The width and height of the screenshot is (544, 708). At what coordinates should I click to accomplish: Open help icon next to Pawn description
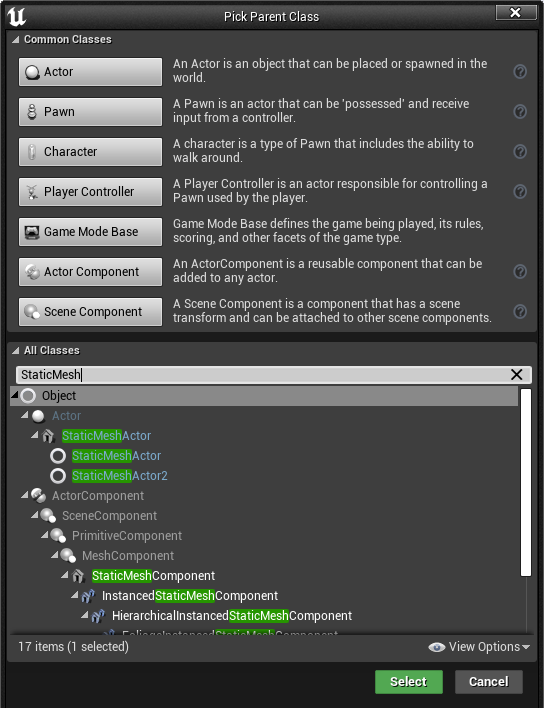pyautogui.click(x=520, y=112)
